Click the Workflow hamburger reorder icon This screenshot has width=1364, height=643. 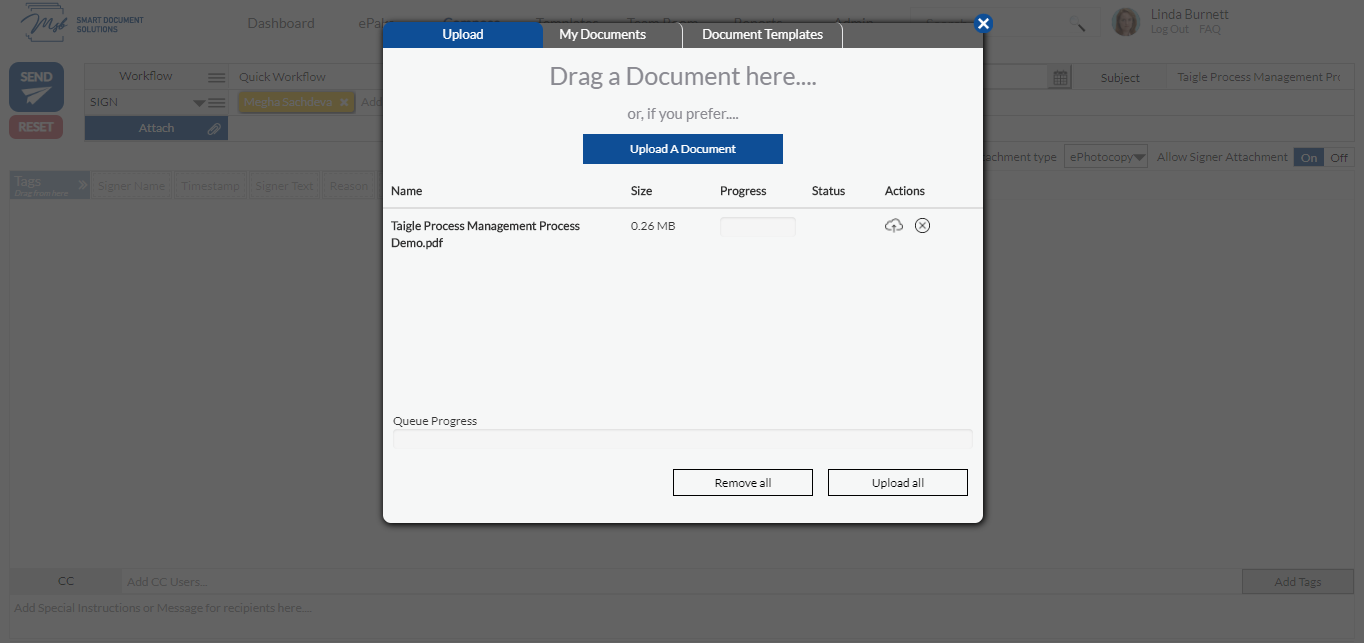coord(215,76)
